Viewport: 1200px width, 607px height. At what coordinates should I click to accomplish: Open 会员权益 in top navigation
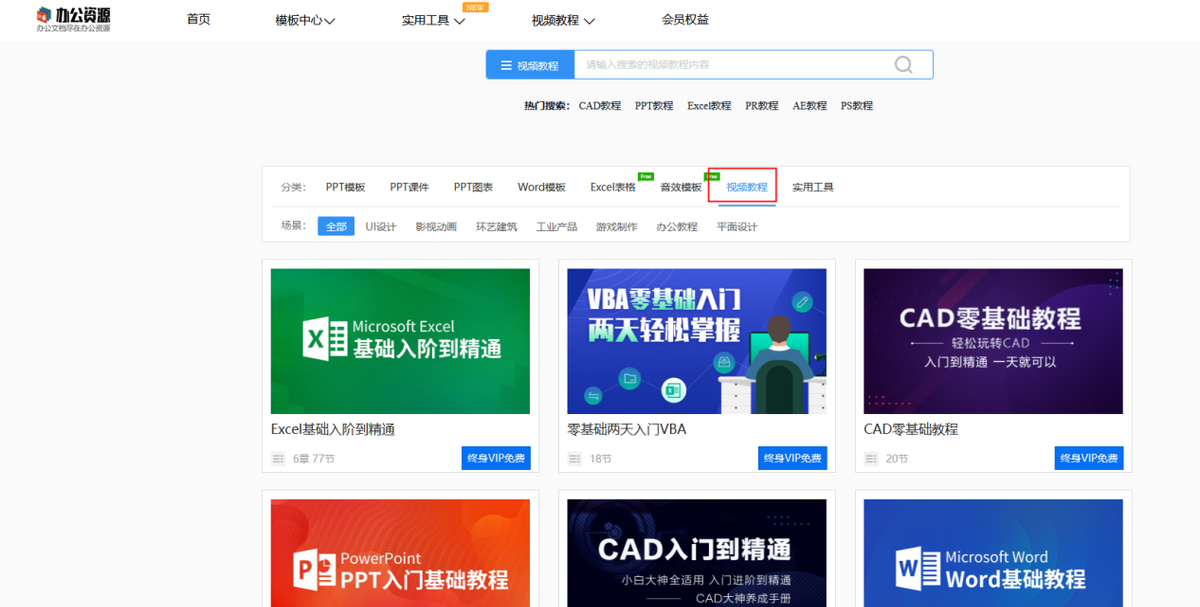pos(685,19)
